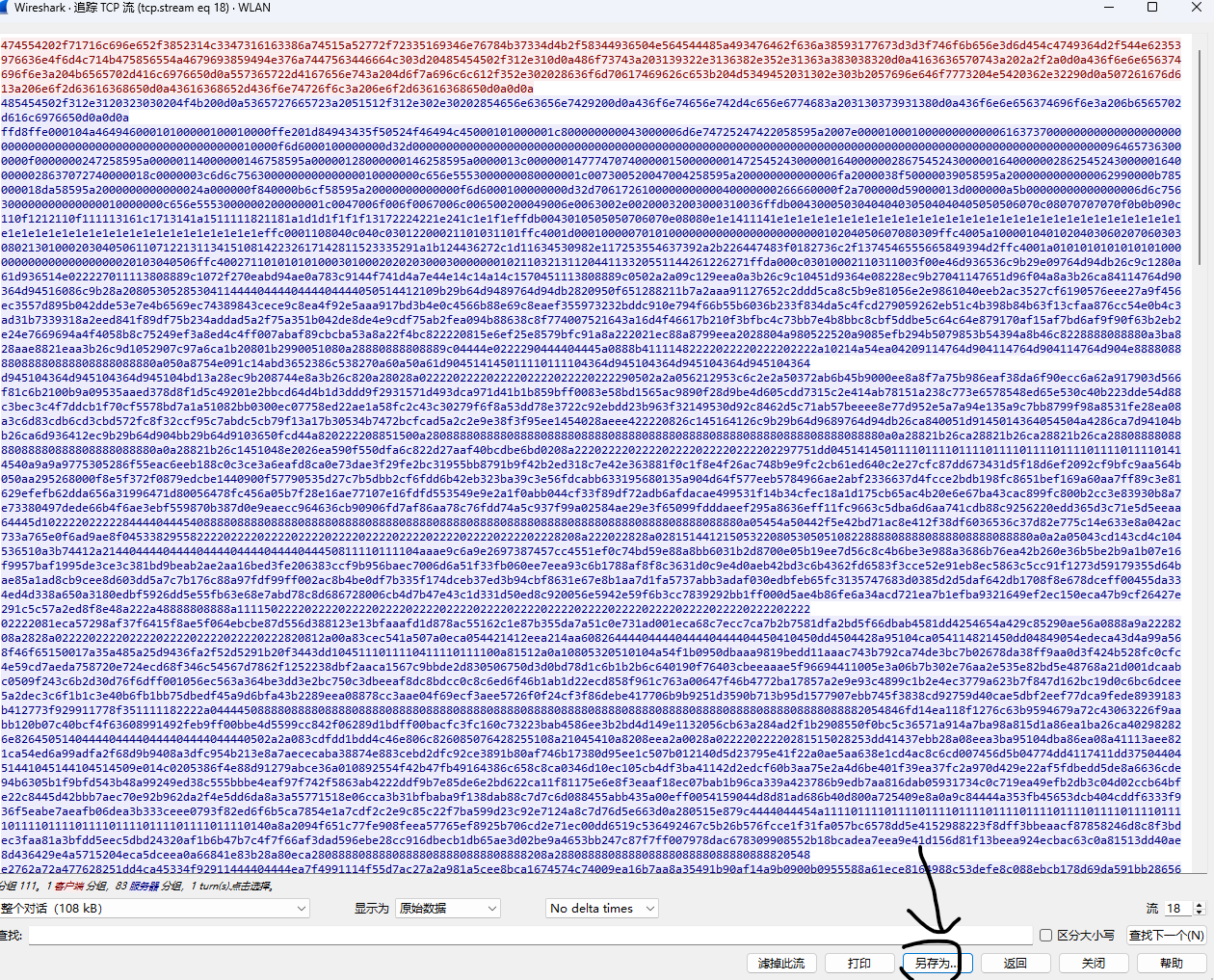The height and width of the screenshot is (980, 1214).
Task: Open the 整个对话 (108 kB) direction dropdown
Action: 154,908
